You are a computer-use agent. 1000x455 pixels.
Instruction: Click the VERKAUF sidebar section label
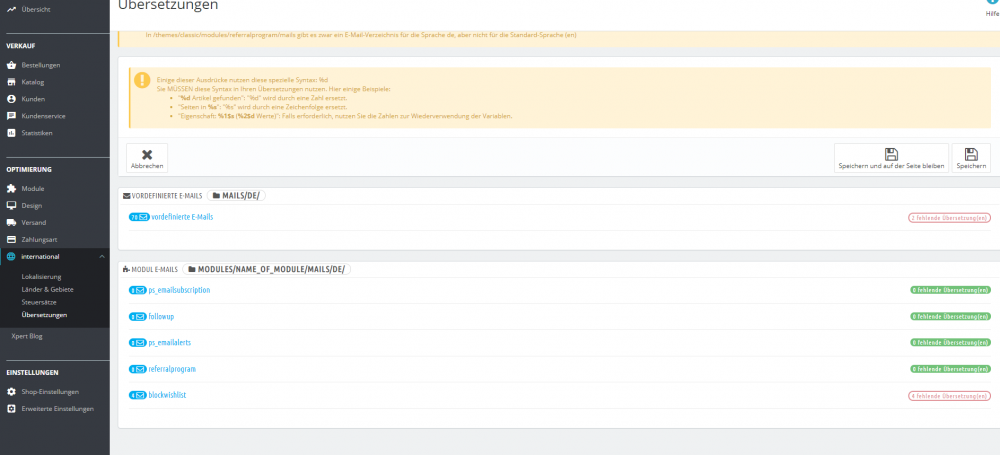pyautogui.click(x=20, y=46)
